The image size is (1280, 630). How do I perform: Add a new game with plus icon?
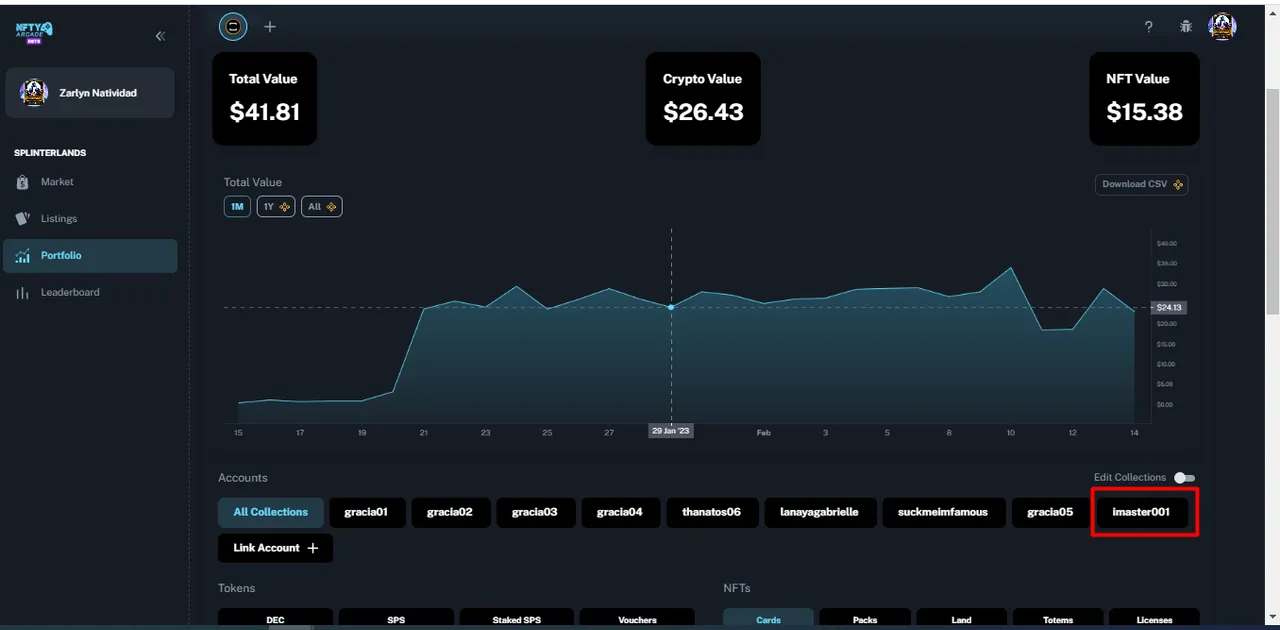pos(270,27)
